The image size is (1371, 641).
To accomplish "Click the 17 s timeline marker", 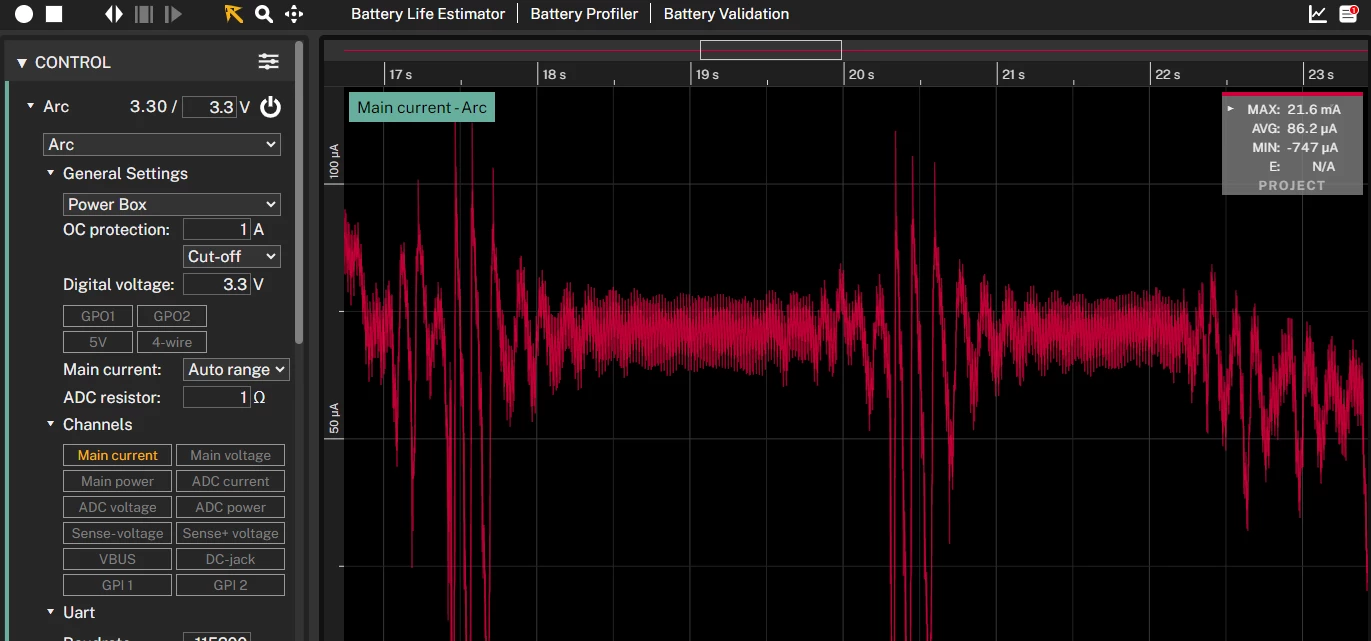I will (x=400, y=74).
